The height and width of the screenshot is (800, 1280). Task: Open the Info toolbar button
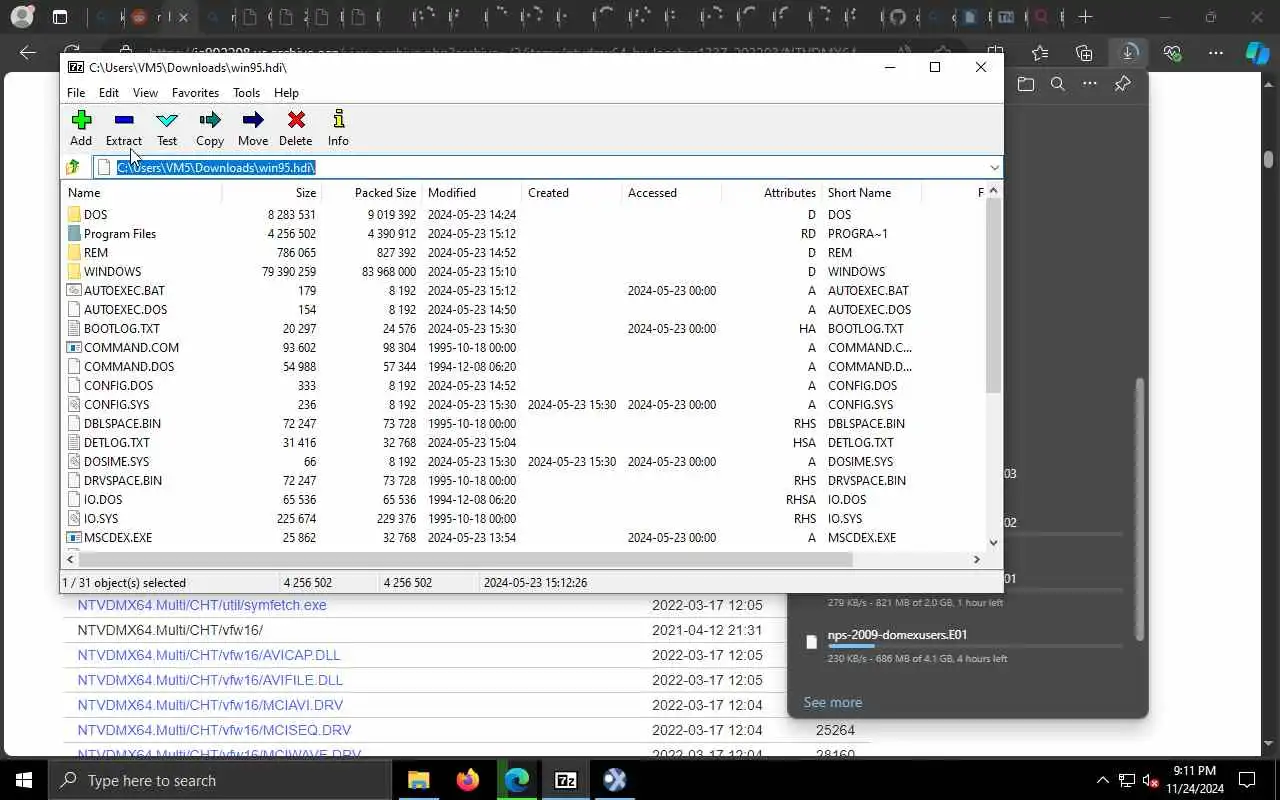338,120
